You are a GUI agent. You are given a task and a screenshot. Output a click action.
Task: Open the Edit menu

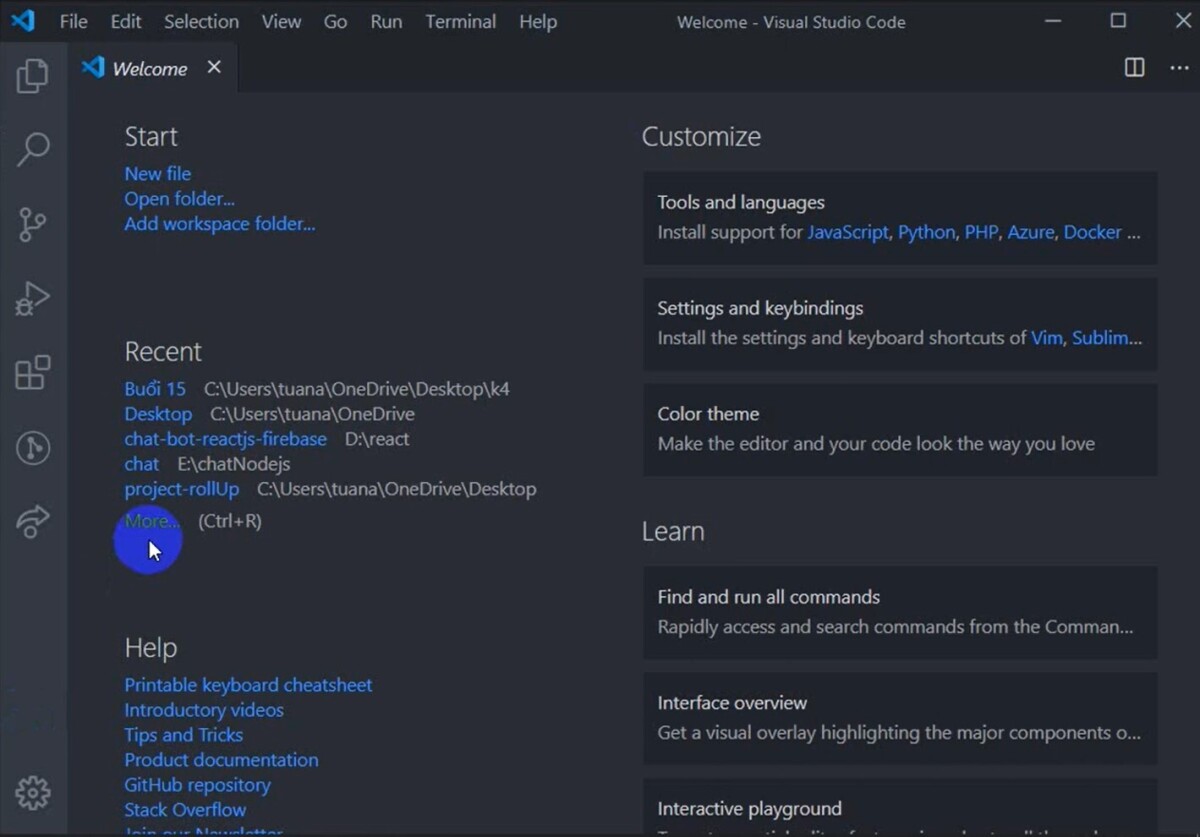click(x=126, y=22)
